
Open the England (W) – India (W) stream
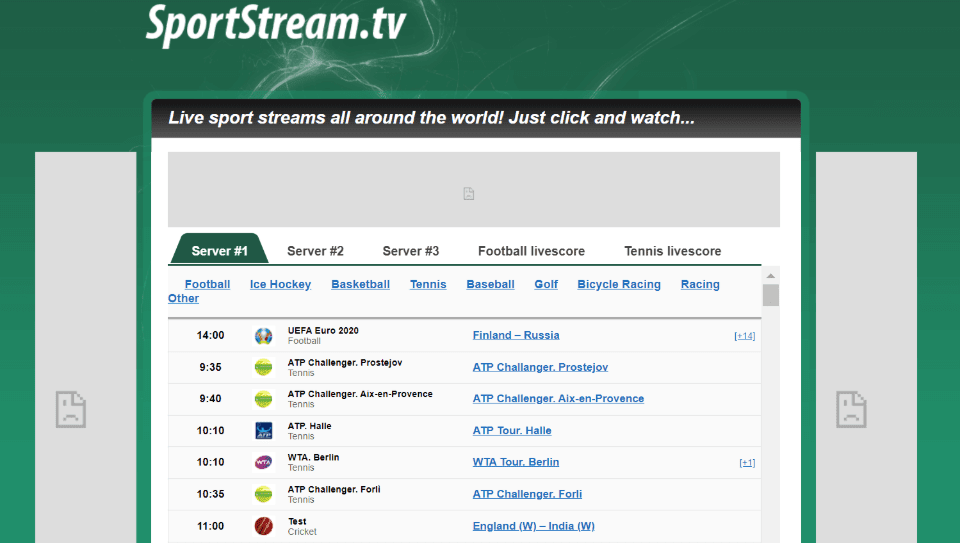[x=533, y=525]
